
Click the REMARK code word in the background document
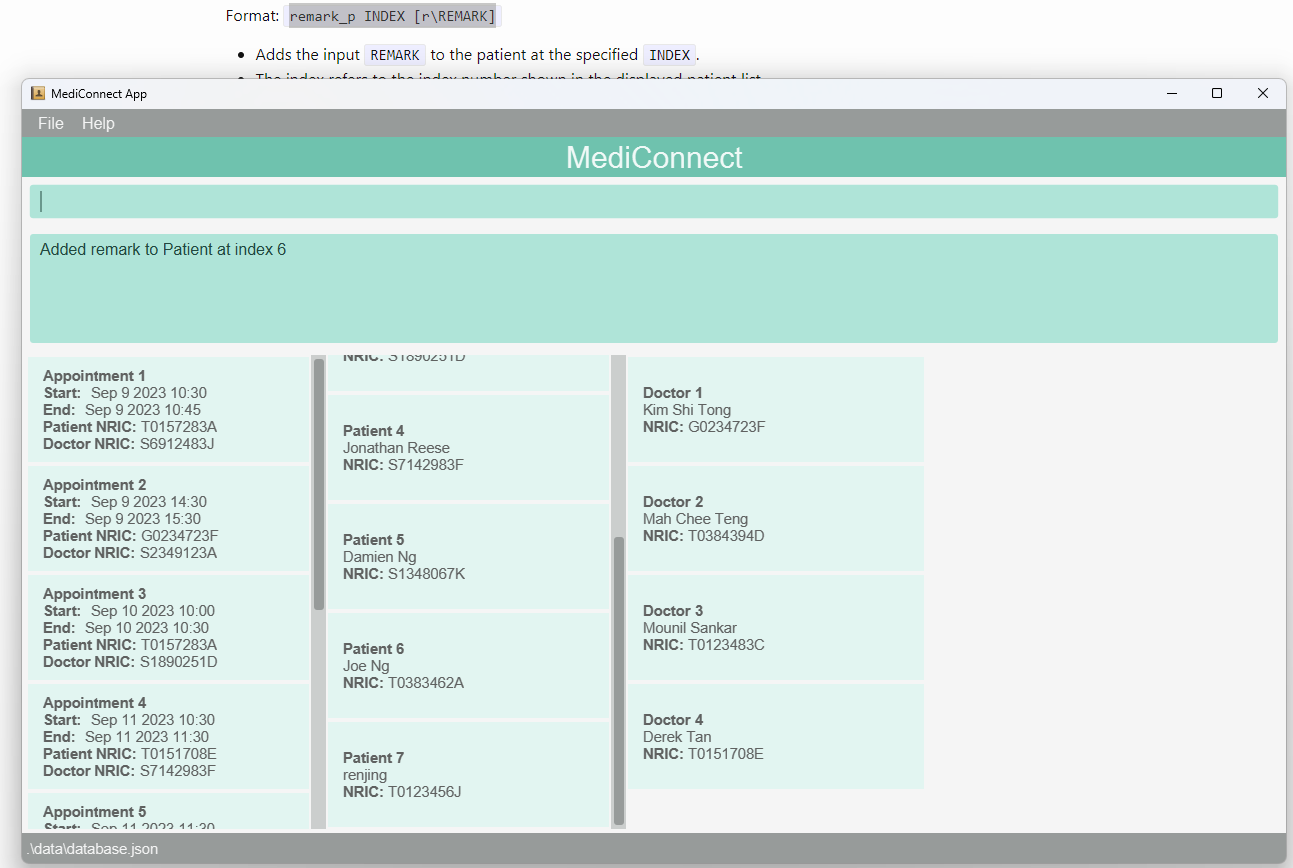395,55
